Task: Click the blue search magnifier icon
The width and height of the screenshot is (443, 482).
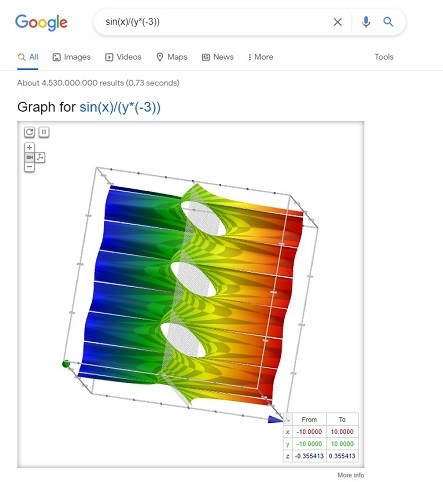Action: [x=388, y=22]
